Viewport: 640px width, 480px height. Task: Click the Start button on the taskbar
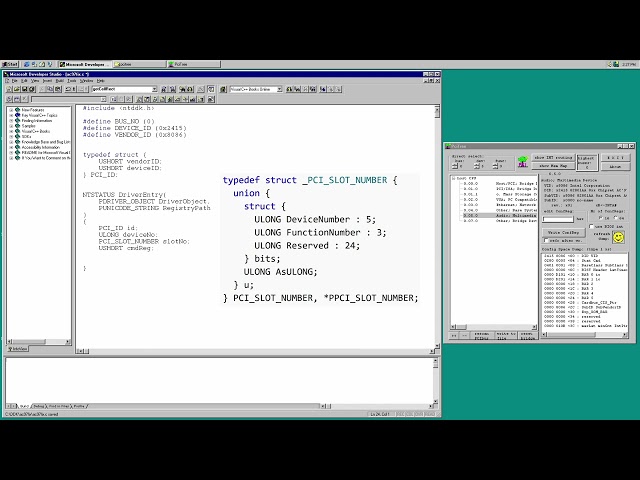[x=10, y=64]
